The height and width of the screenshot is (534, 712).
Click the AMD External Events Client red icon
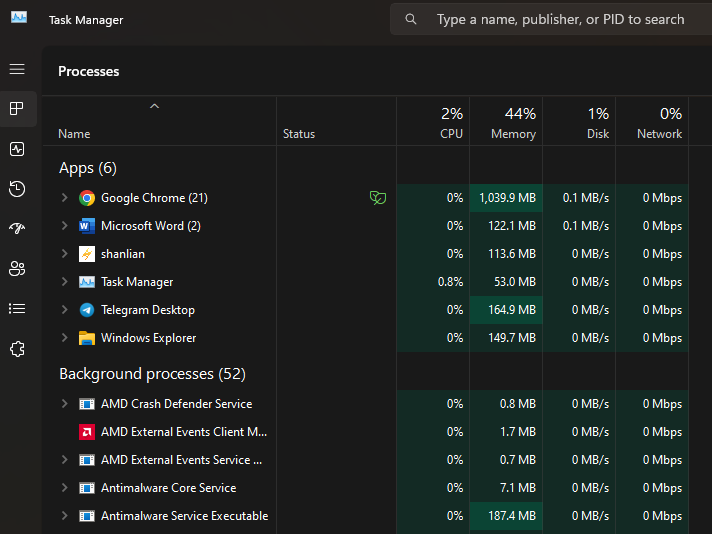(x=87, y=432)
